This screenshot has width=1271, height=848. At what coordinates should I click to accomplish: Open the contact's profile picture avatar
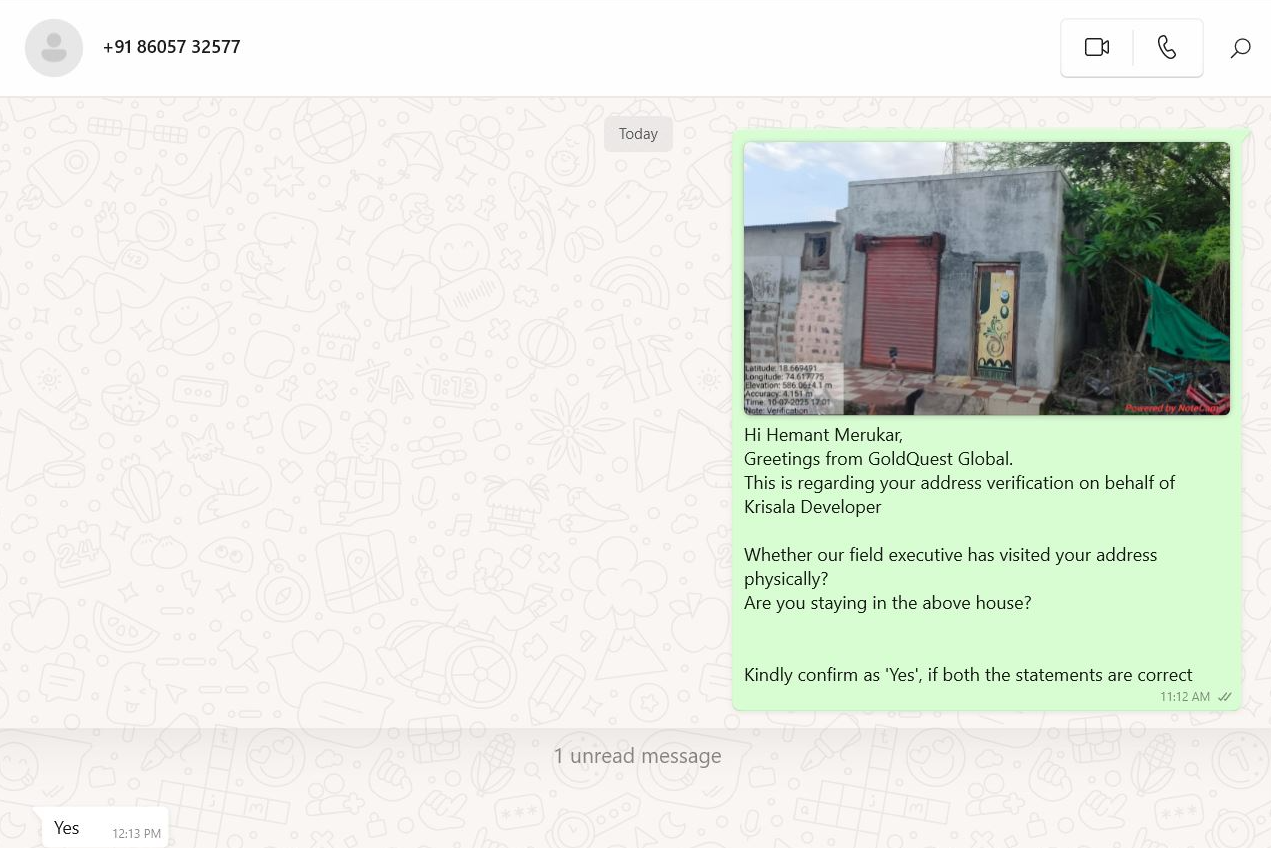tap(54, 47)
